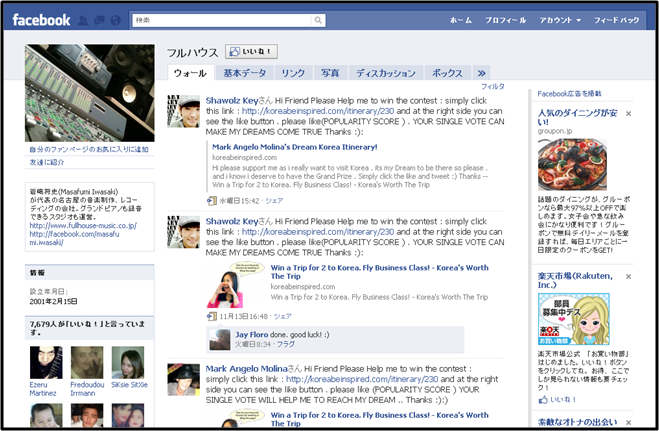
Task: Open Mark Angelo Molina's Dream Korea Itinerary! title
Action: (x=295, y=147)
